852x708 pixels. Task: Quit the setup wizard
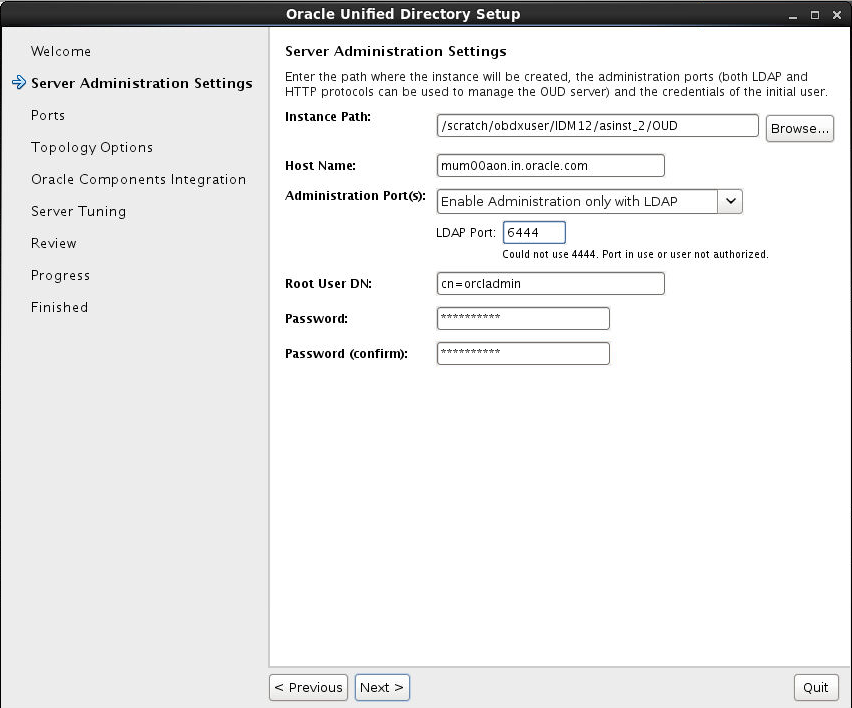pos(816,687)
